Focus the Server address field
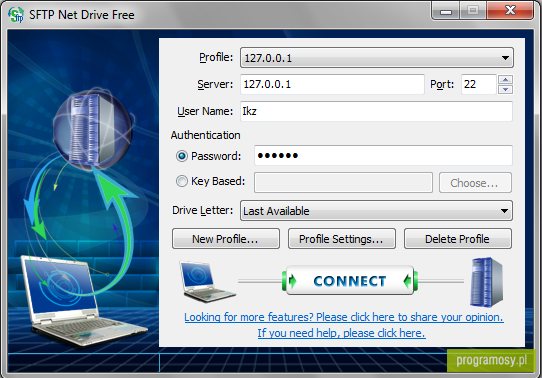Screen dimensions: 542x378 pos(332,84)
